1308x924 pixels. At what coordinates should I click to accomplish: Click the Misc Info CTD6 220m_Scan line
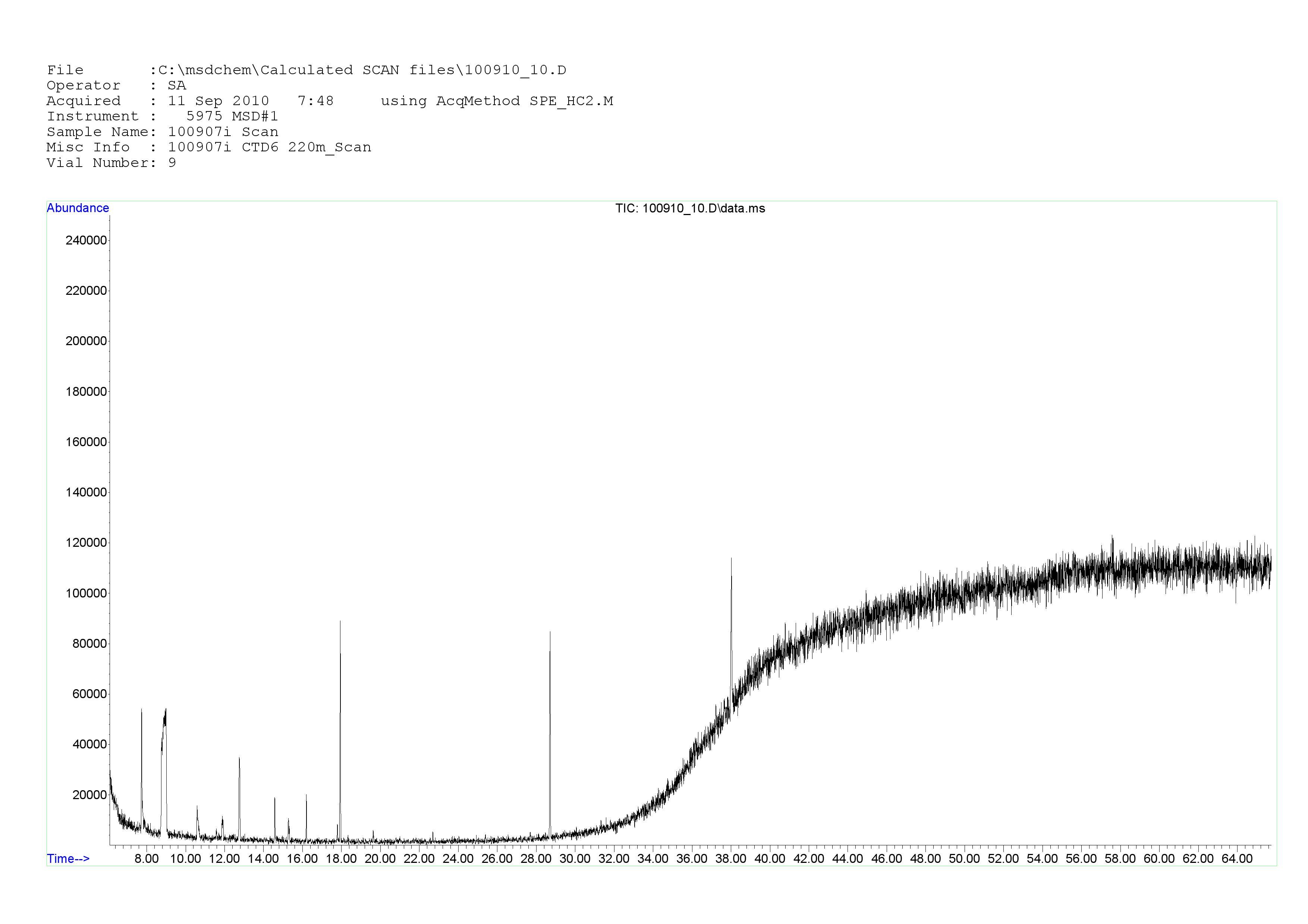coord(208,148)
